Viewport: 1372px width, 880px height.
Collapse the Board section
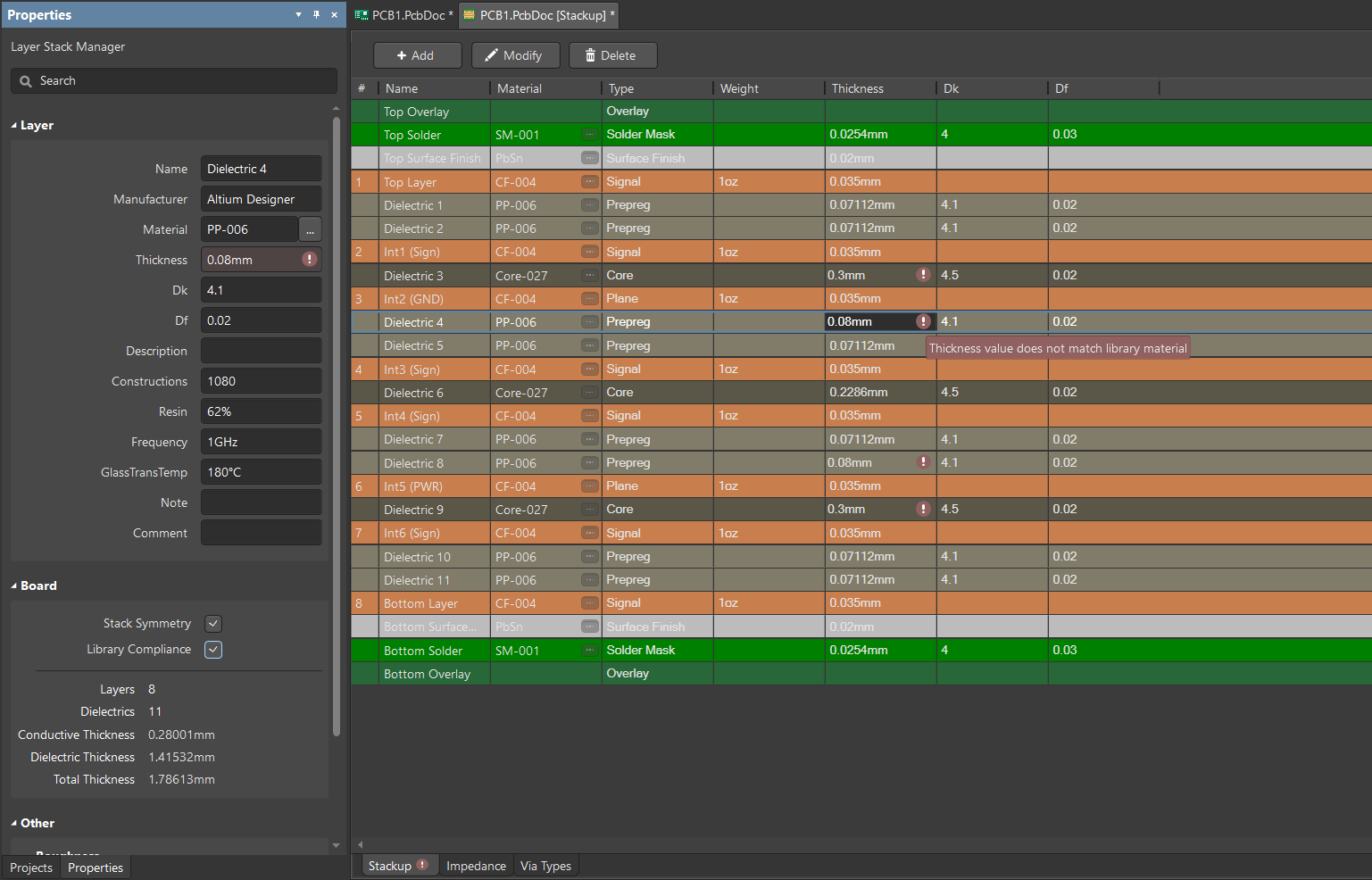pyautogui.click(x=14, y=585)
